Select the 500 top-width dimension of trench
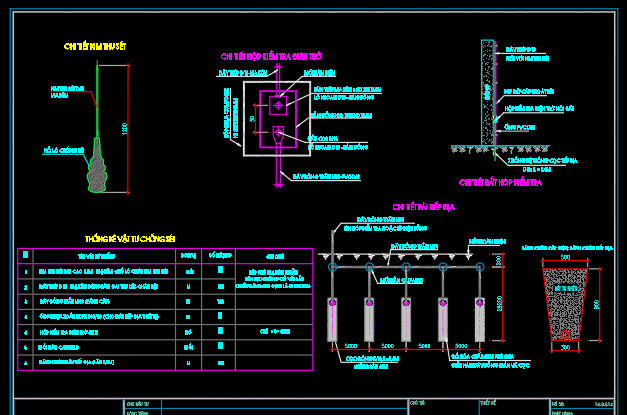Screen dimensions: 627x415 [565, 257]
